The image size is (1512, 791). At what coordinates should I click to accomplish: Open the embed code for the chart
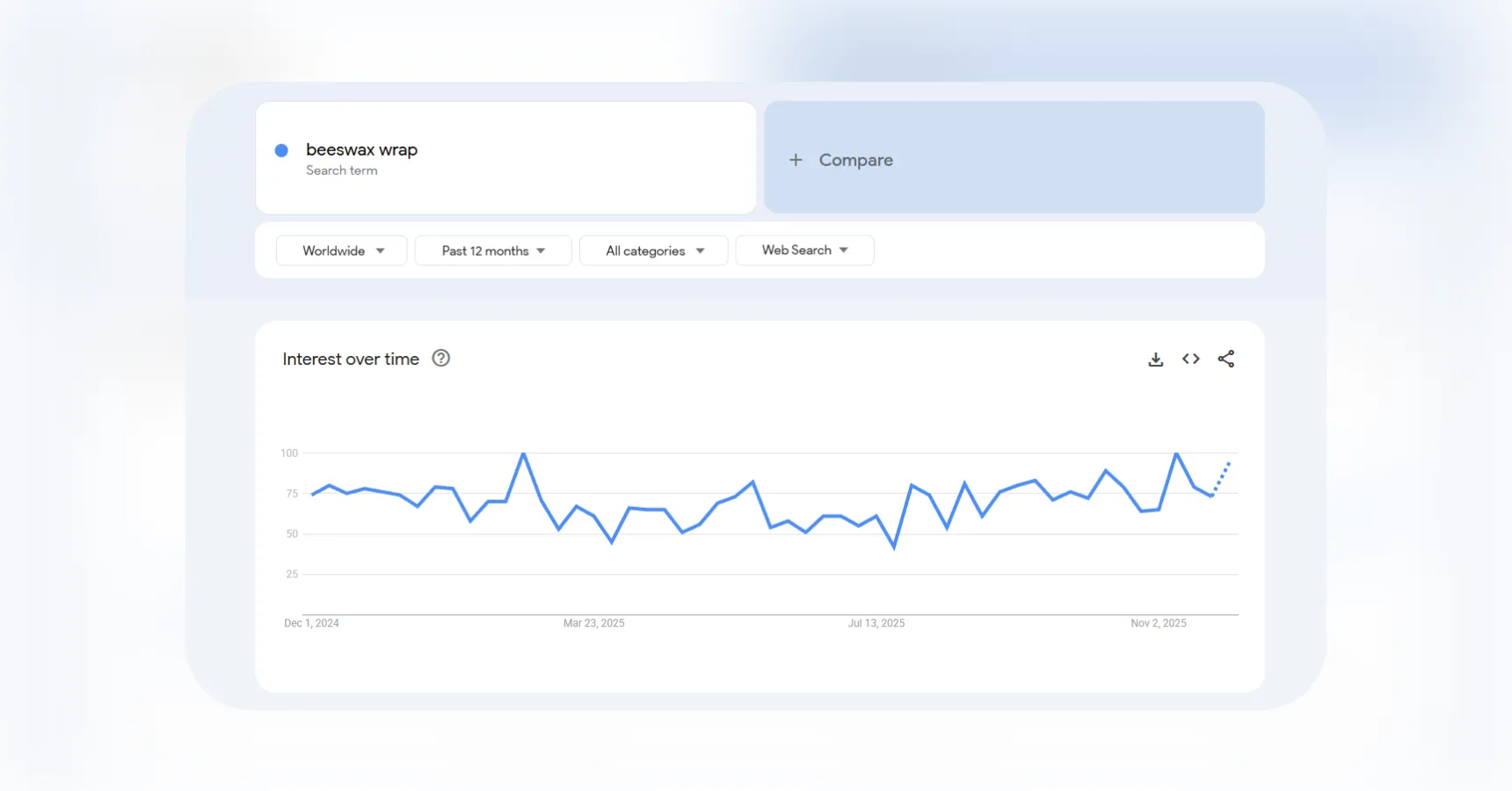click(x=1191, y=359)
